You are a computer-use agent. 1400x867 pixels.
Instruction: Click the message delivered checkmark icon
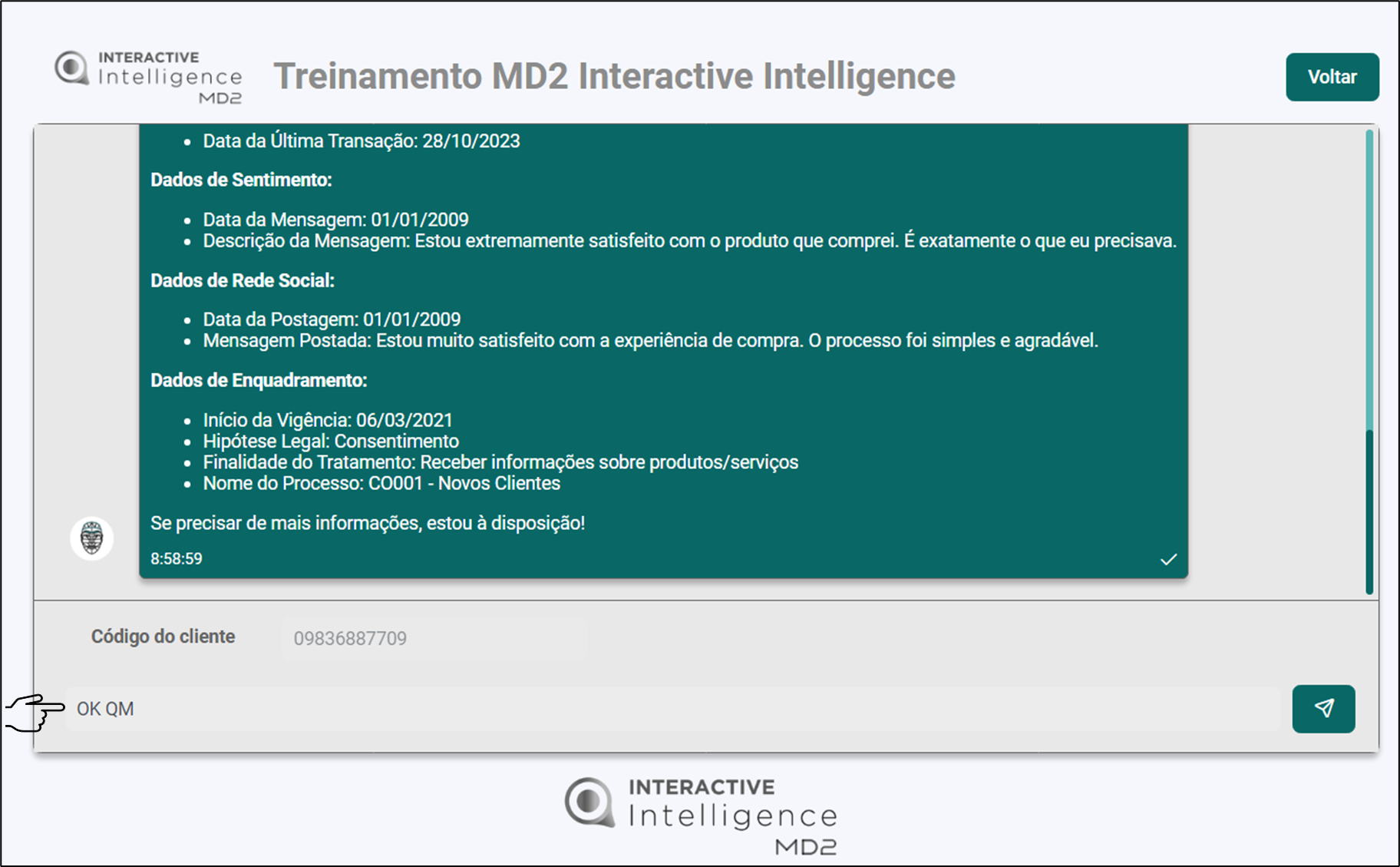pos(1168,559)
